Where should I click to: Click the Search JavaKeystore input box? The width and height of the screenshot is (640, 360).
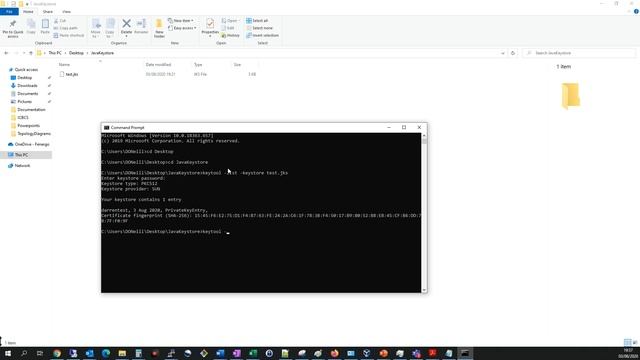pos(579,53)
